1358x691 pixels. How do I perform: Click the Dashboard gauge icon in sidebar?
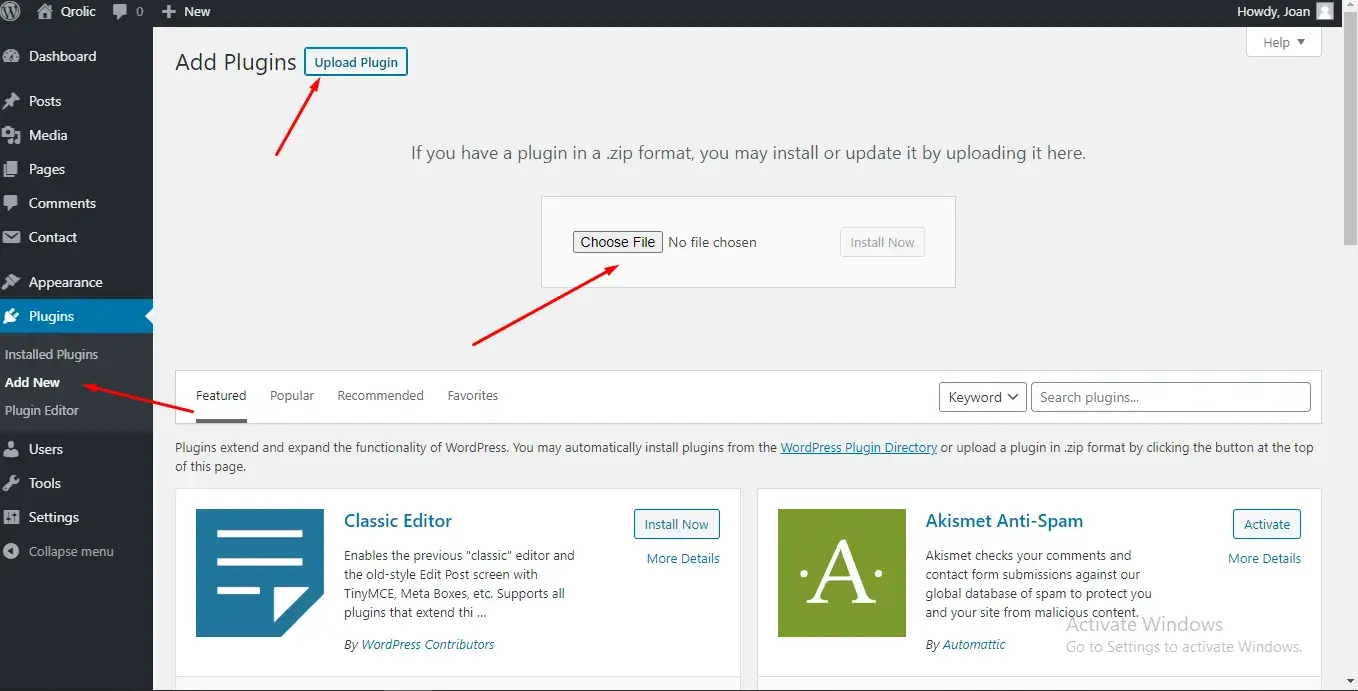coord(11,57)
